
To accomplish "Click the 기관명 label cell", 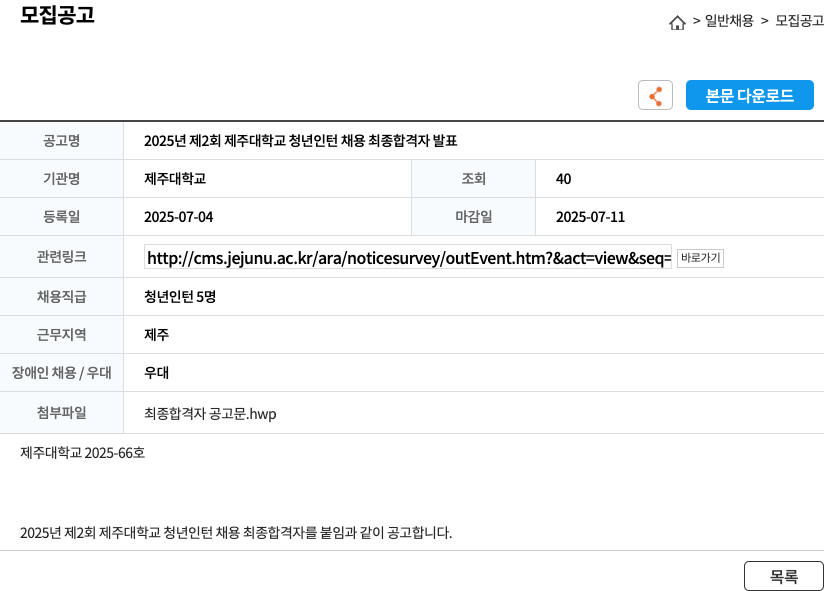I will click(61, 179).
